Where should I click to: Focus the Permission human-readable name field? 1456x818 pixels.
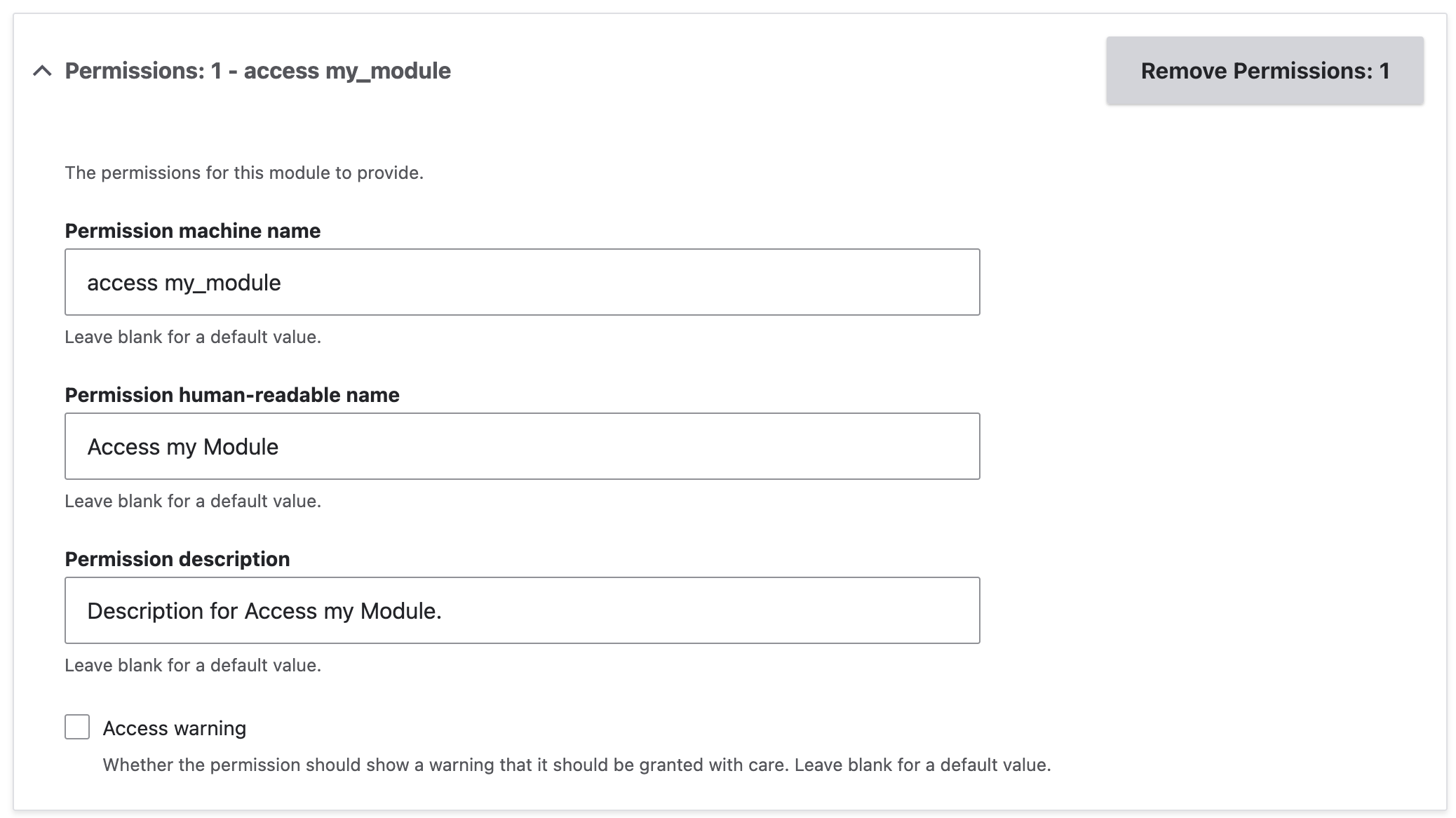click(x=522, y=446)
